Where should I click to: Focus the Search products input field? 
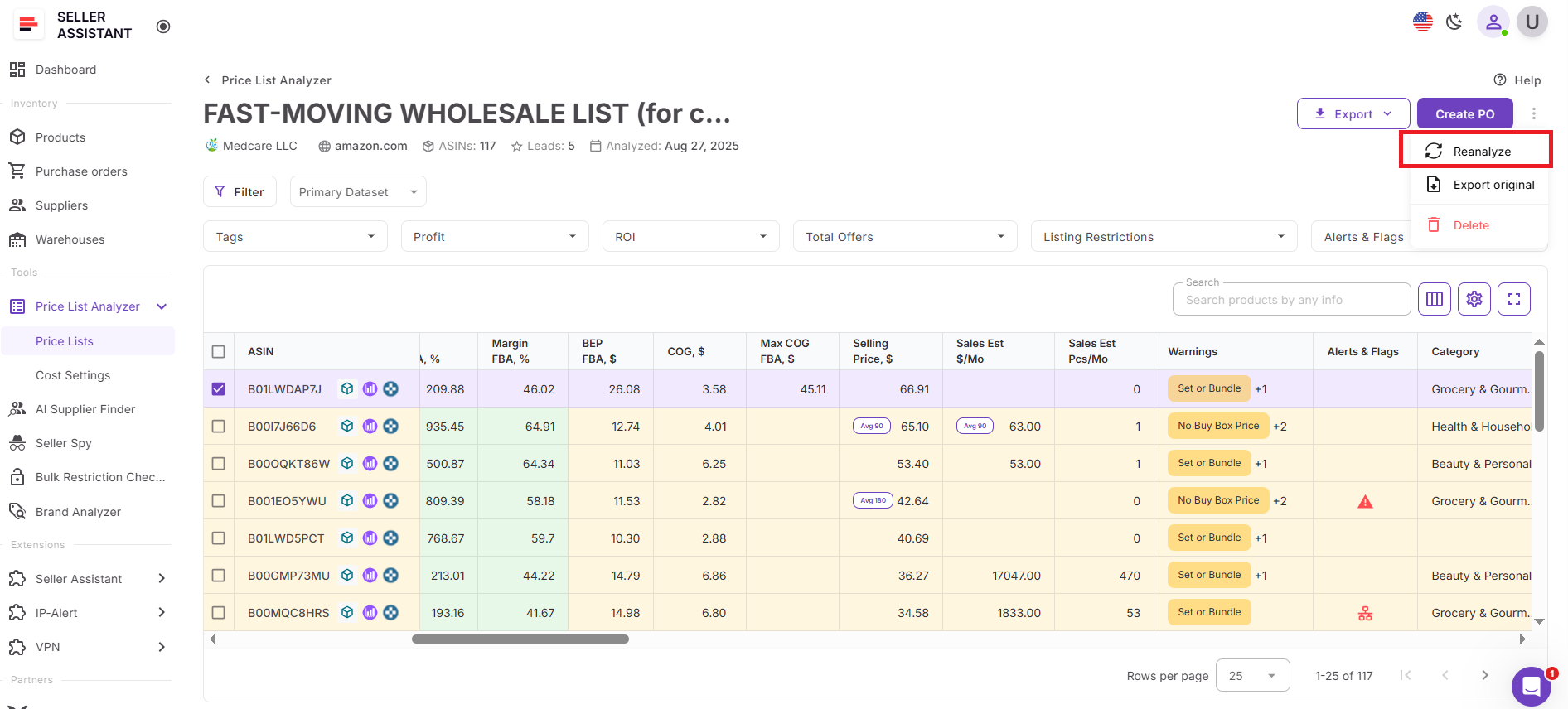pos(1291,300)
